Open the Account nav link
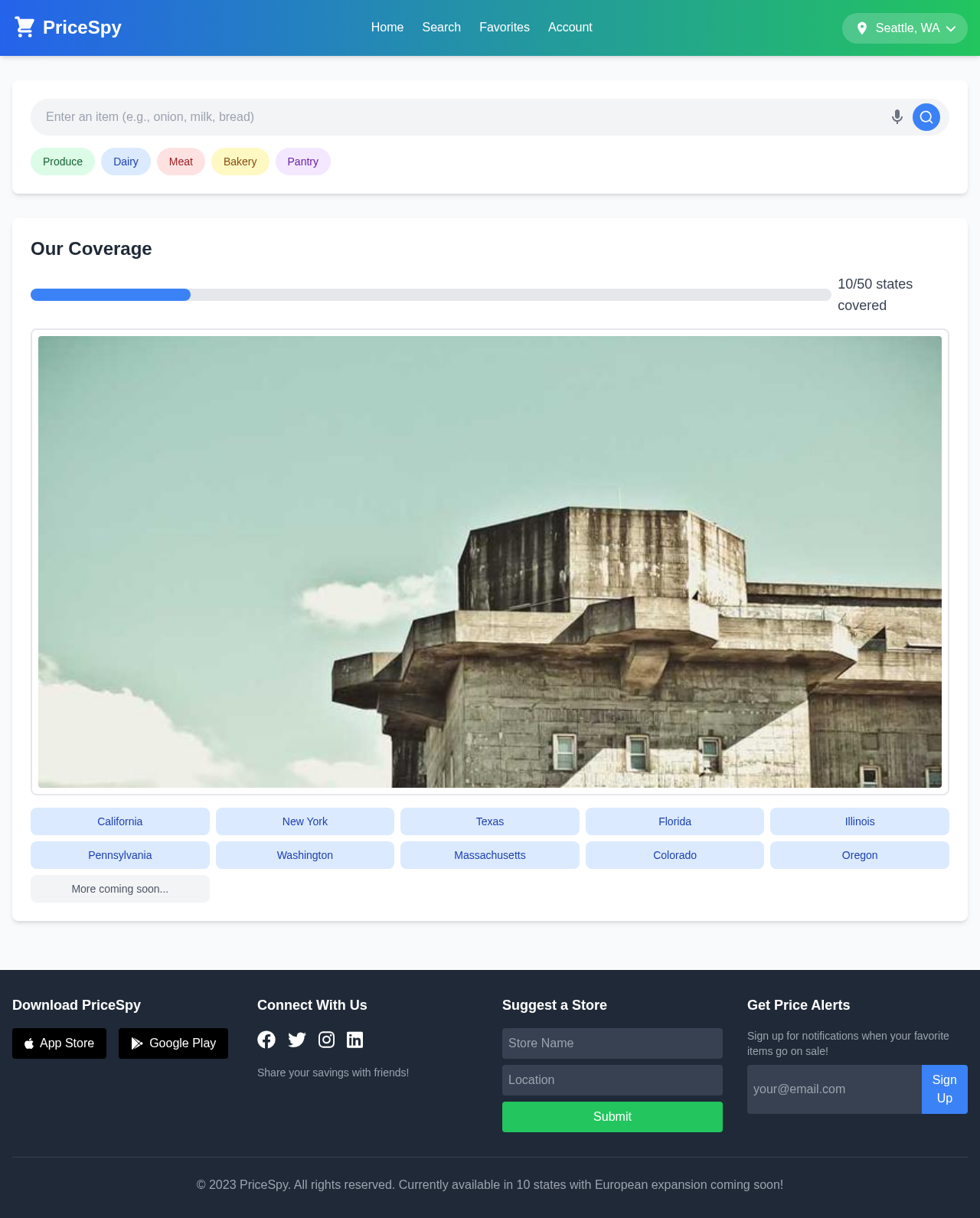This screenshot has width=980, height=1218. pos(570,28)
